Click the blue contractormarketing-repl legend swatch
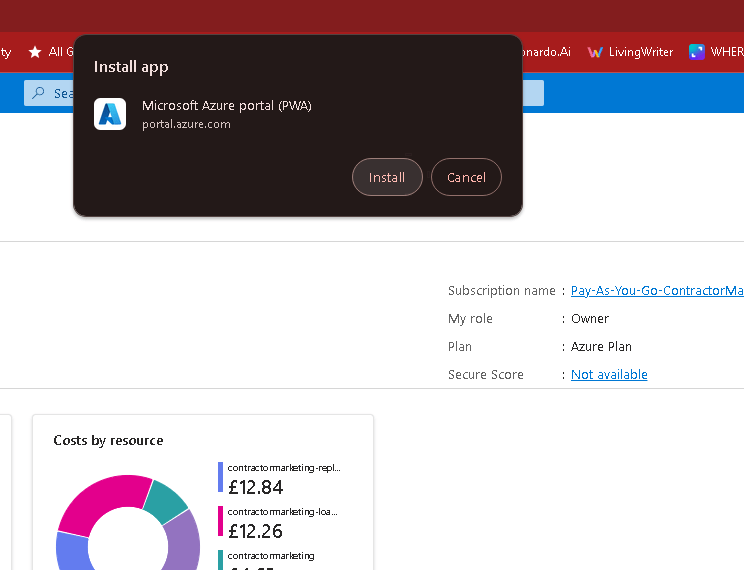This screenshot has height=570, width=744. (220, 477)
